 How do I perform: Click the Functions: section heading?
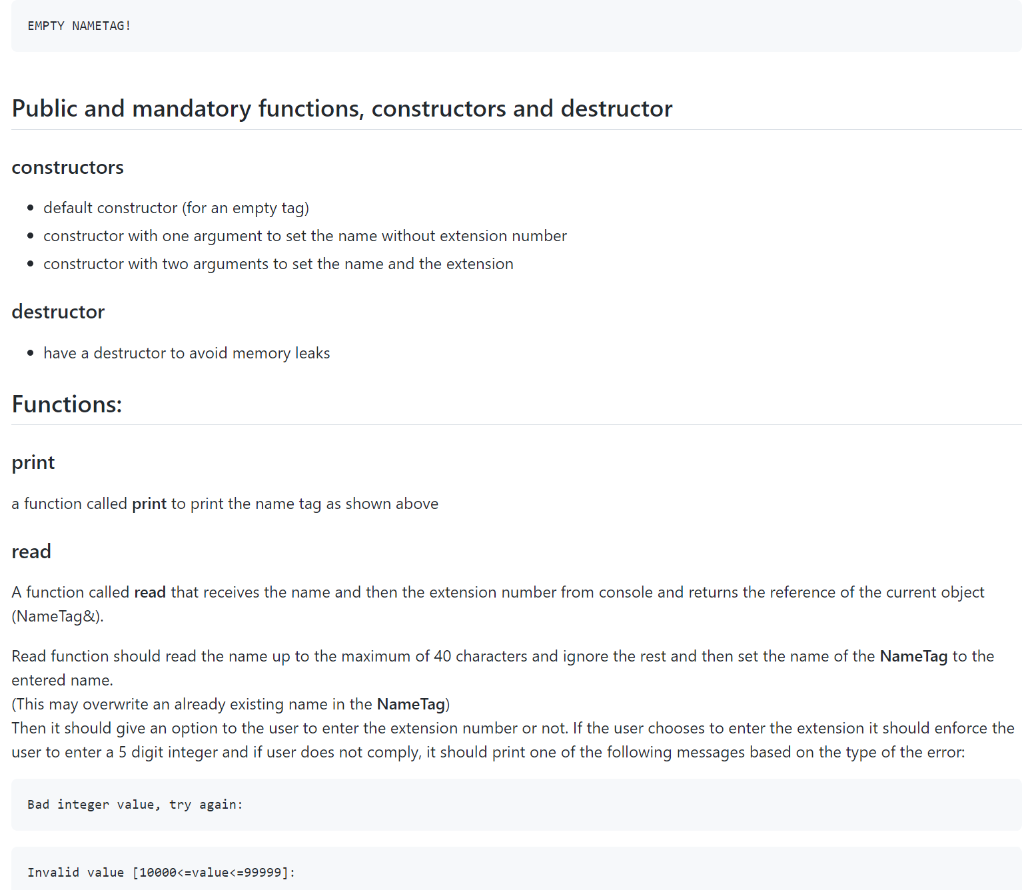click(x=67, y=404)
